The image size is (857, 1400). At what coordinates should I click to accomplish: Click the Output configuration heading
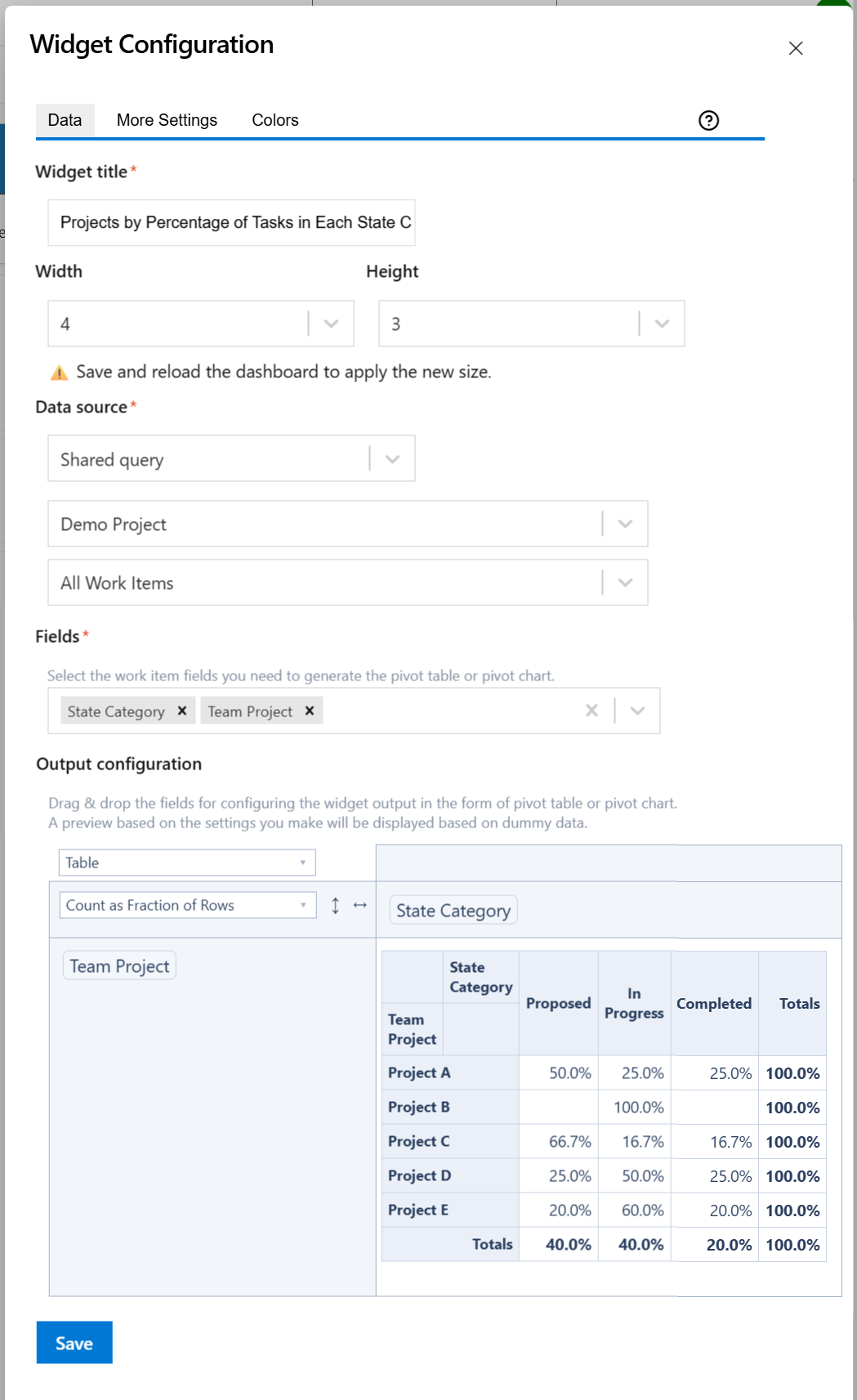[118, 764]
